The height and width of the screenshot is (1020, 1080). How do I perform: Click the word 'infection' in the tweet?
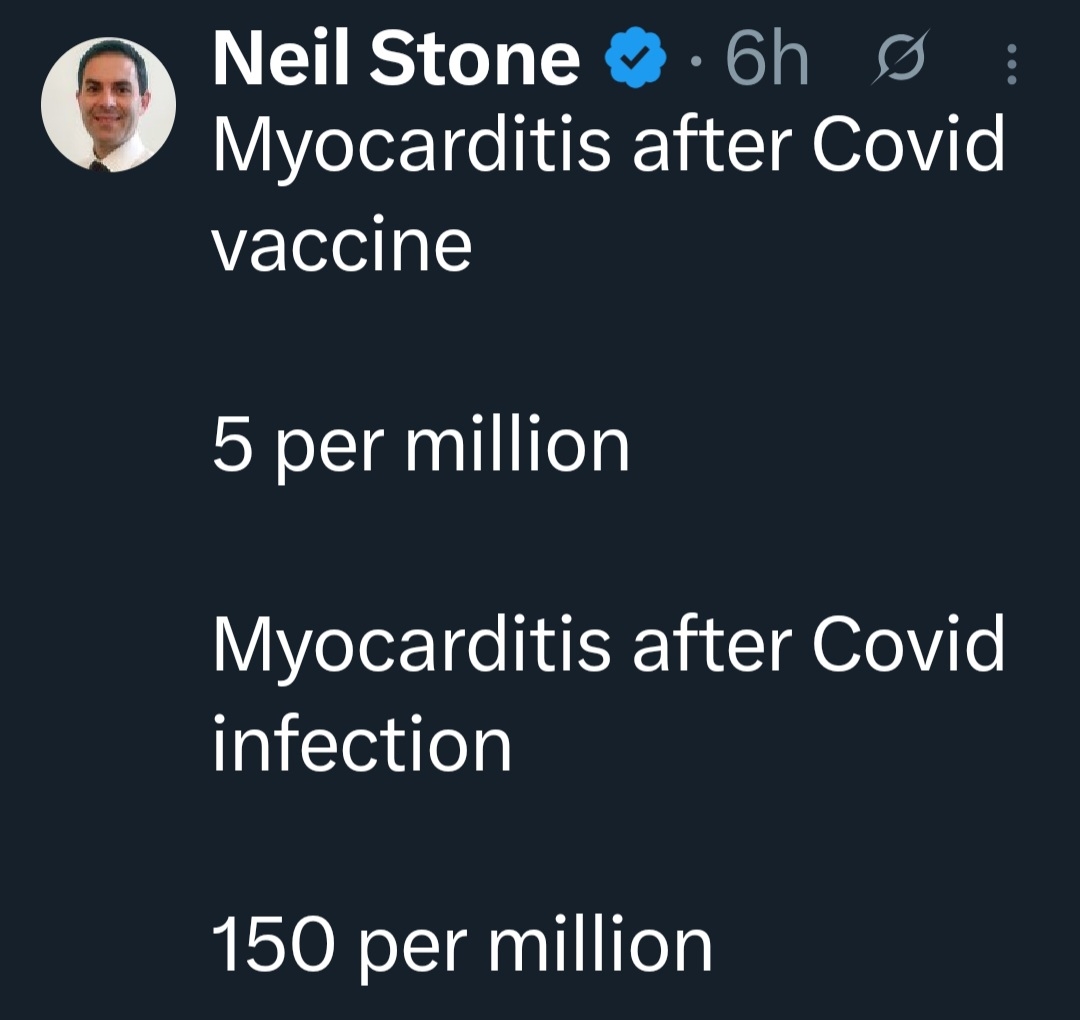click(361, 745)
